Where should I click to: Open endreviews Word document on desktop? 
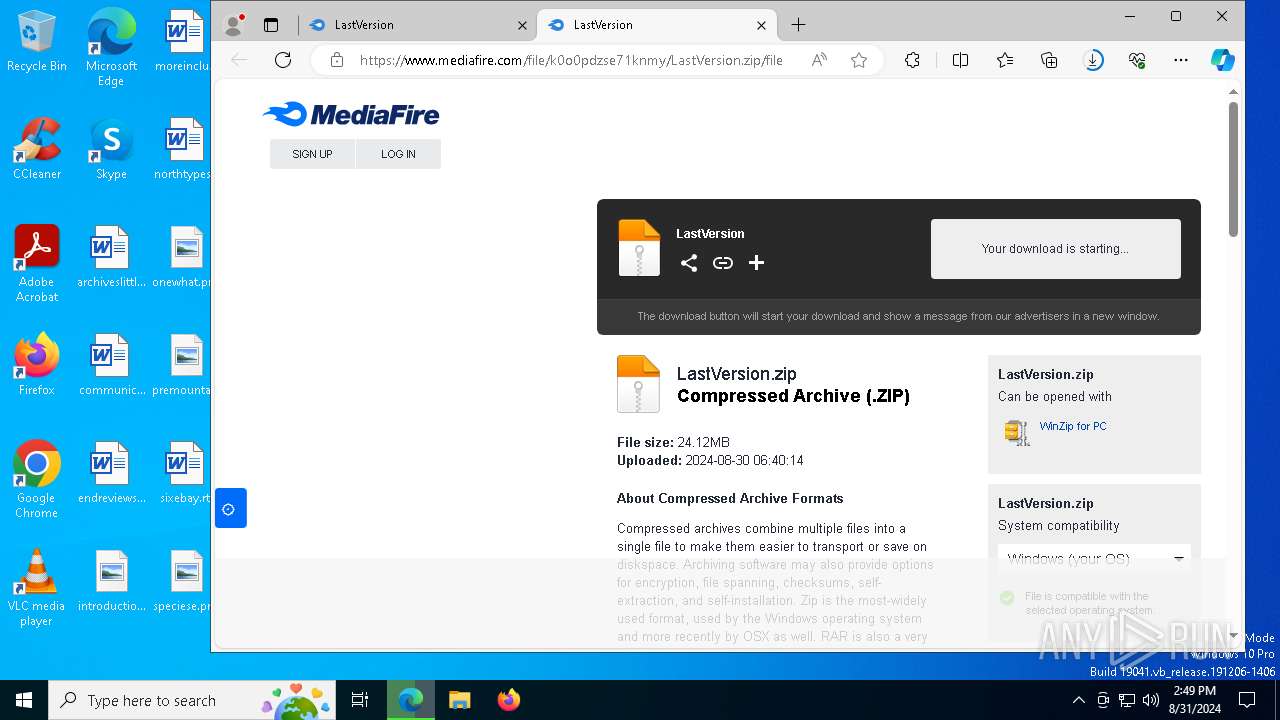[x=111, y=472]
